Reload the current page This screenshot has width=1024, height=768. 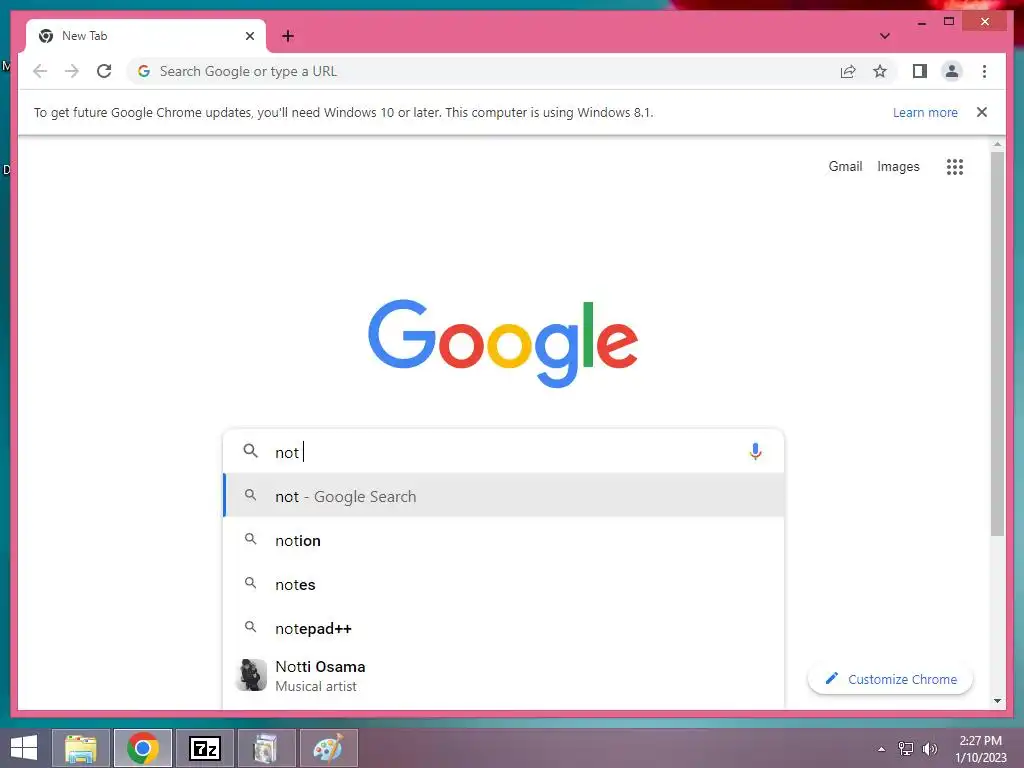[x=104, y=71]
